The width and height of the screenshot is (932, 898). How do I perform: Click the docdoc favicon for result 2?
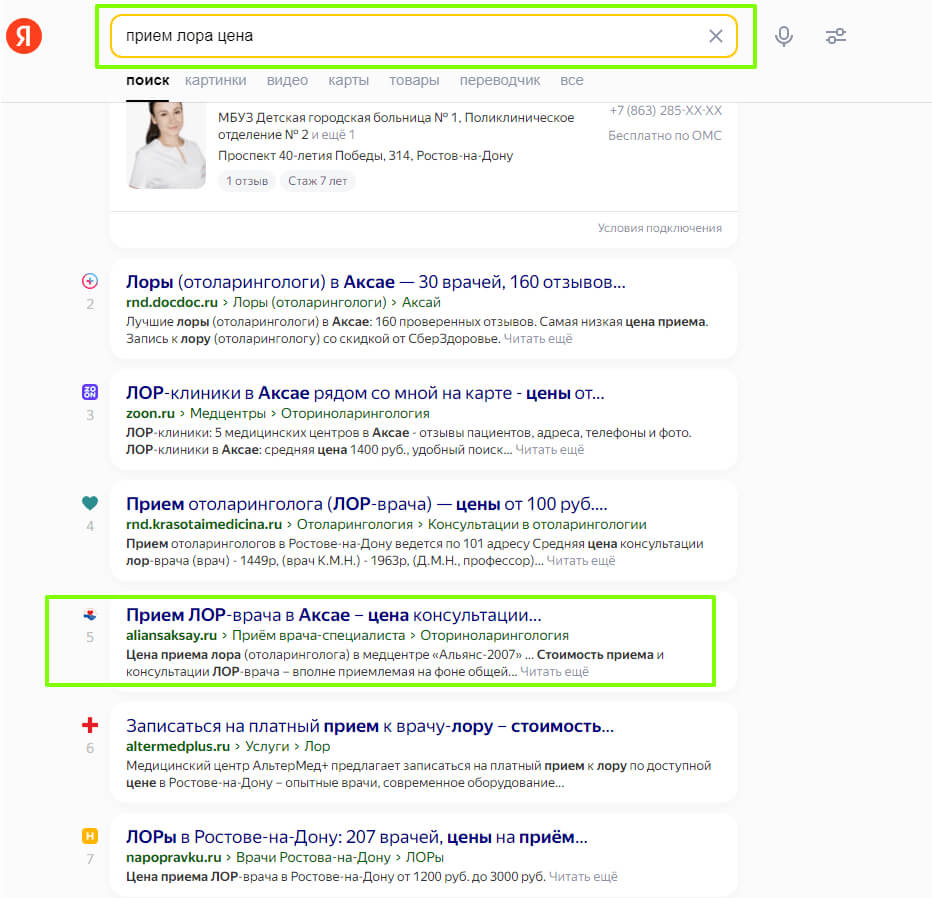pos(90,281)
